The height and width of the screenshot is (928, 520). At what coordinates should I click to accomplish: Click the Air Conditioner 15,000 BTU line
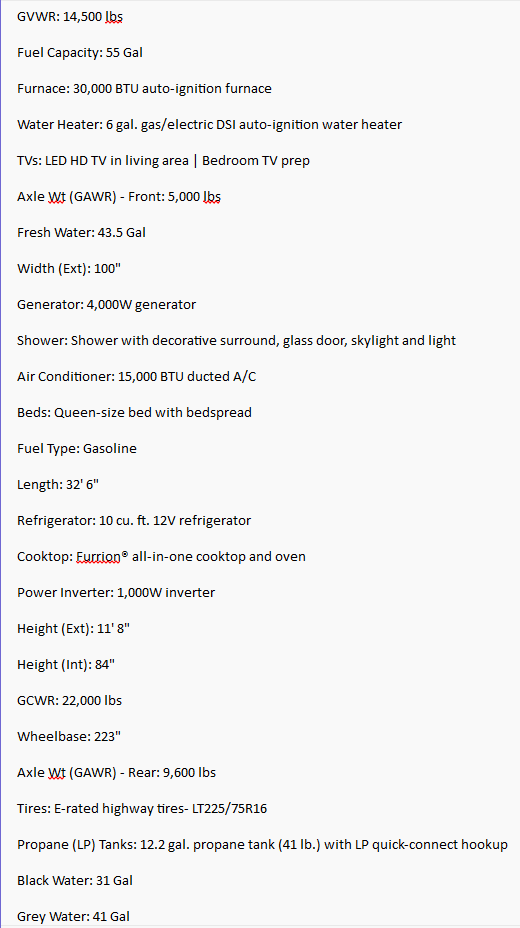coord(137,377)
